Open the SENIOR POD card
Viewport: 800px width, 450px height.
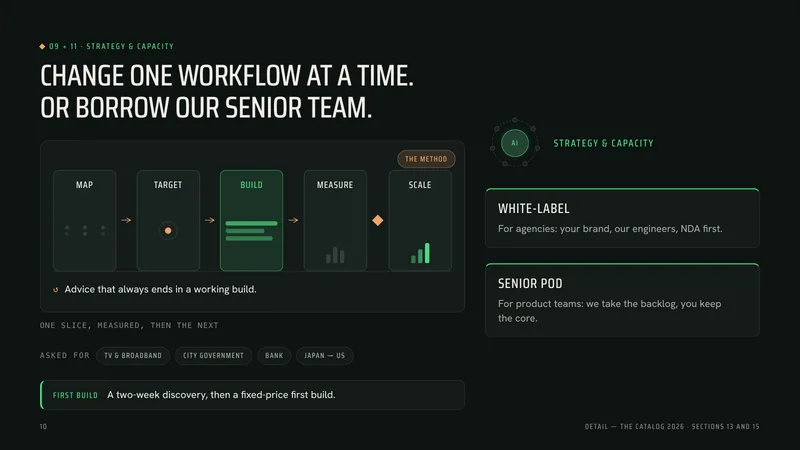pyautogui.click(x=622, y=300)
